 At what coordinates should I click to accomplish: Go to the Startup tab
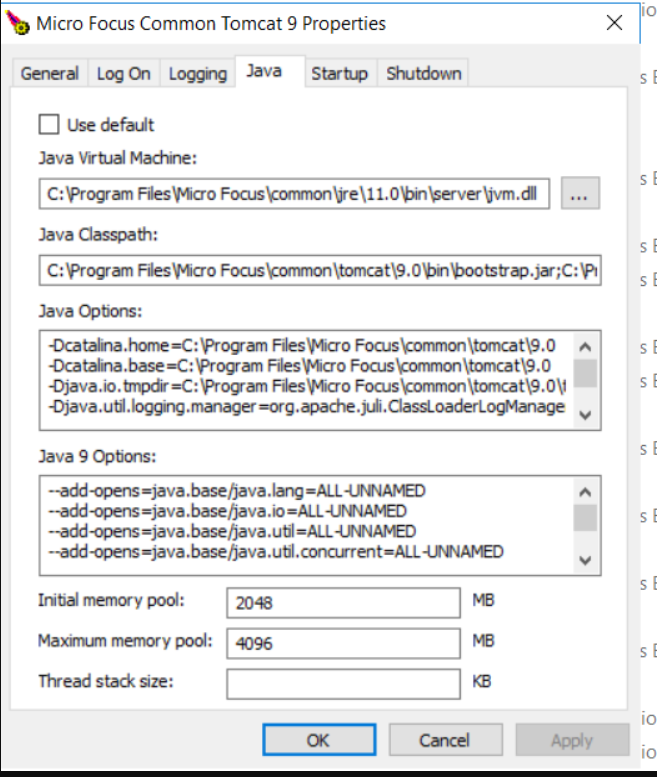(x=339, y=74)
